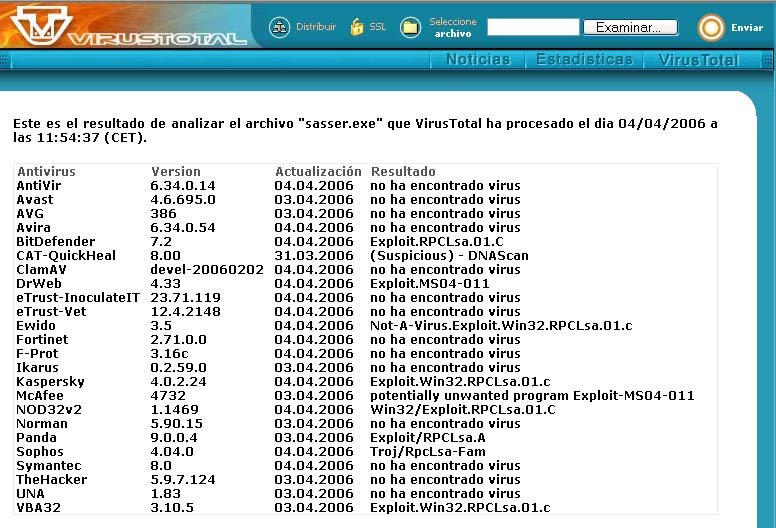Select the UNA row name
This screenshot has height=528, width=776.
pyautogui.click(x=30, y=493)
